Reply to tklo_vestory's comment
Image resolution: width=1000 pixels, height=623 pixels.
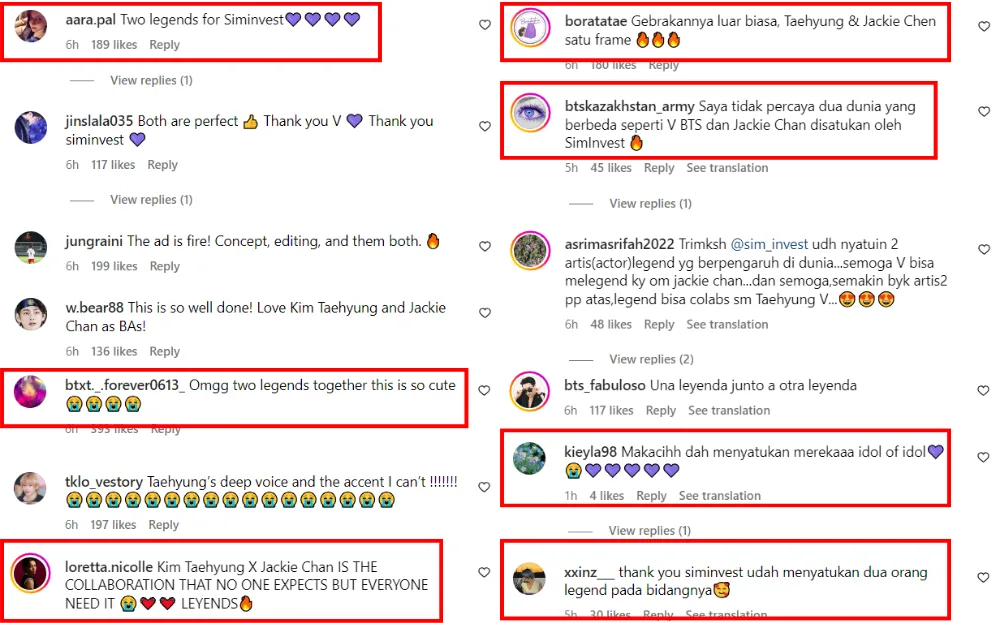click(164, 525)
